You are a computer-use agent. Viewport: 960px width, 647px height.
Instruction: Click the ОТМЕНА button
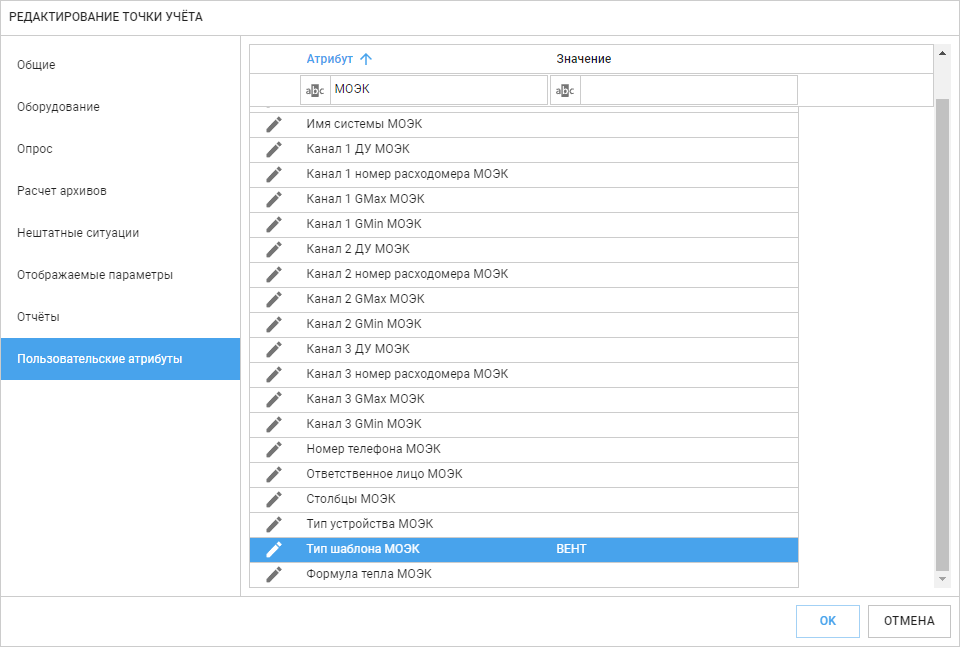coord(909,621)
